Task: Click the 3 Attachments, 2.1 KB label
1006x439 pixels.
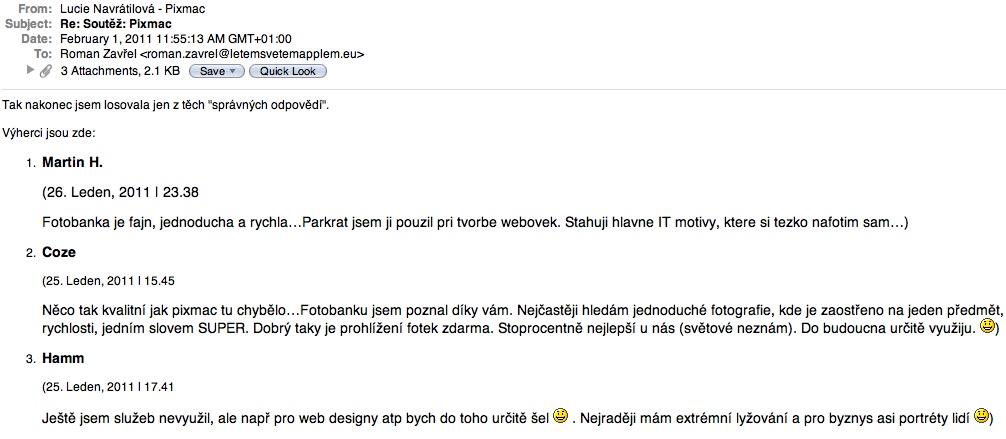Action: click(x=120, y=71)
